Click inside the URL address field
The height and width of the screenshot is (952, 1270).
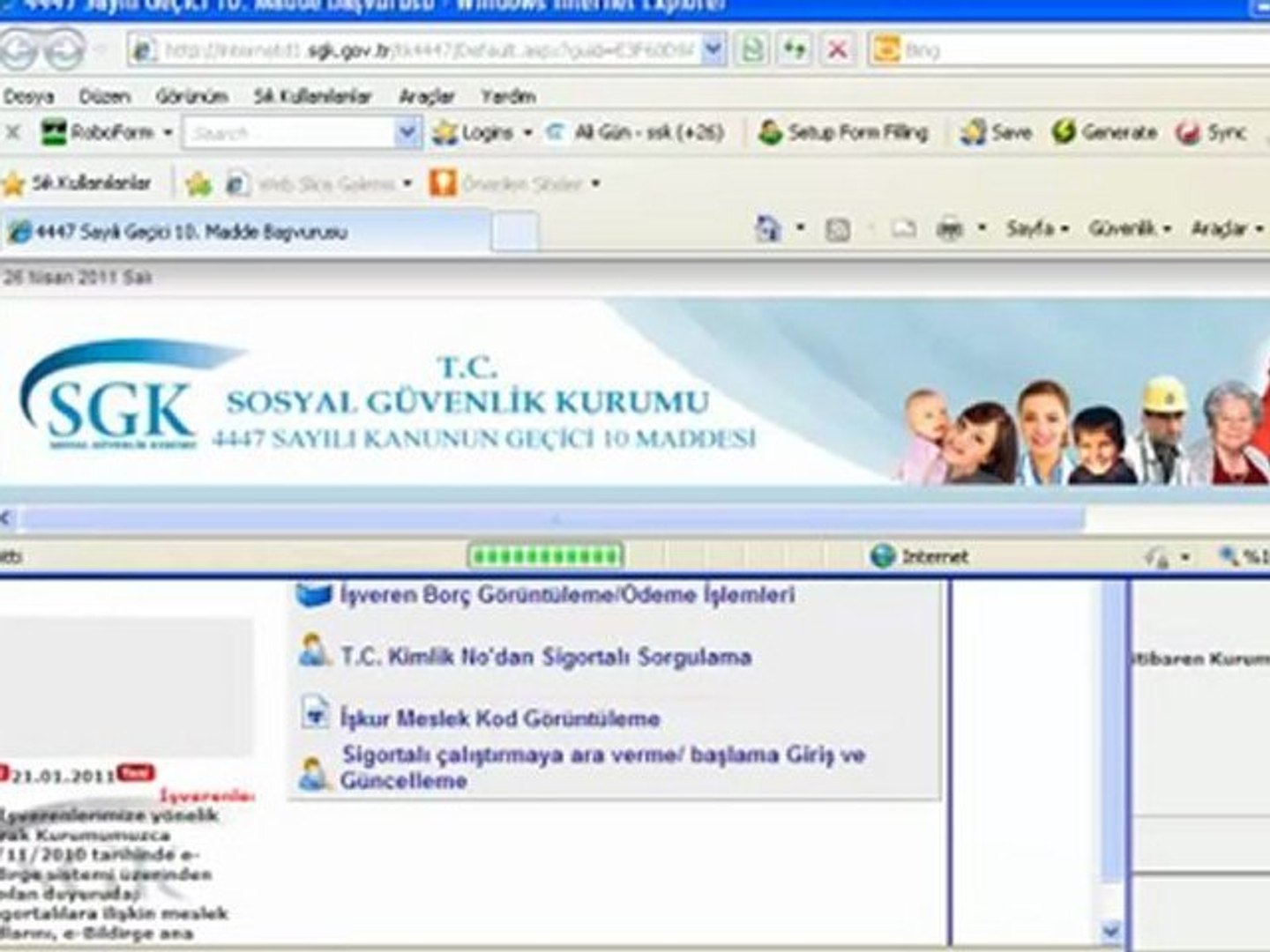coord(429,50)
